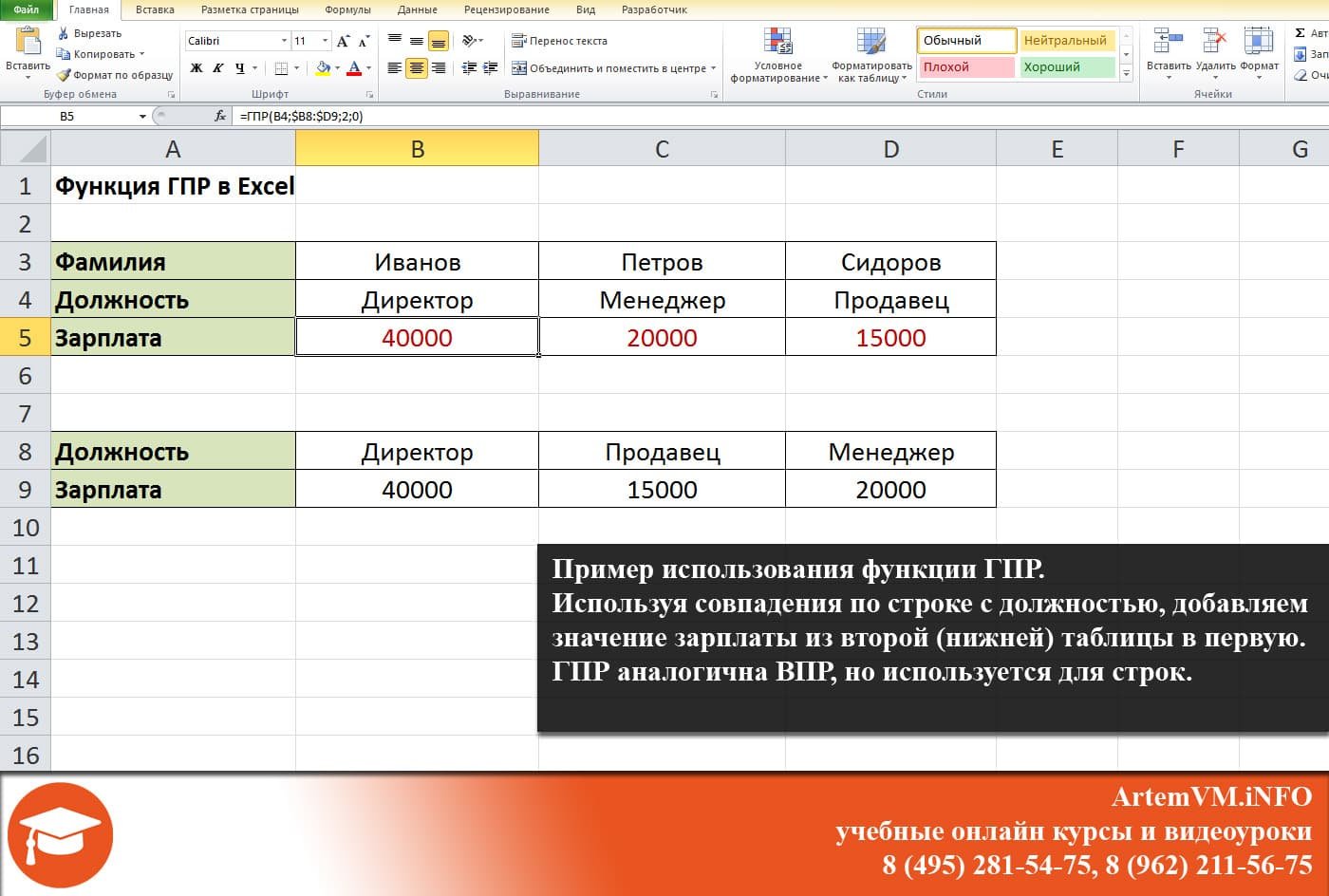The image size is (1329, 896).
Task: Click Перенос текста wrap text button
Action: pyautogui.click(x=559, y=41)
